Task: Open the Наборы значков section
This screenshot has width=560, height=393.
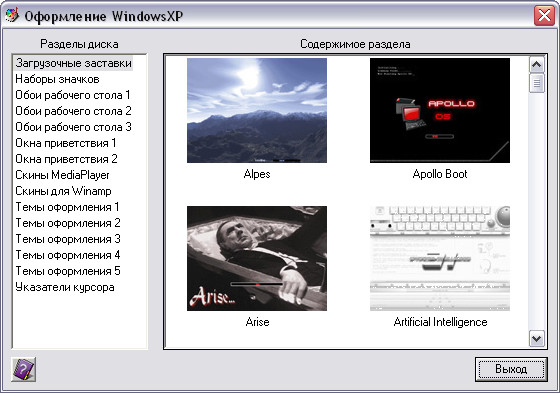Action: coord(57,79)
